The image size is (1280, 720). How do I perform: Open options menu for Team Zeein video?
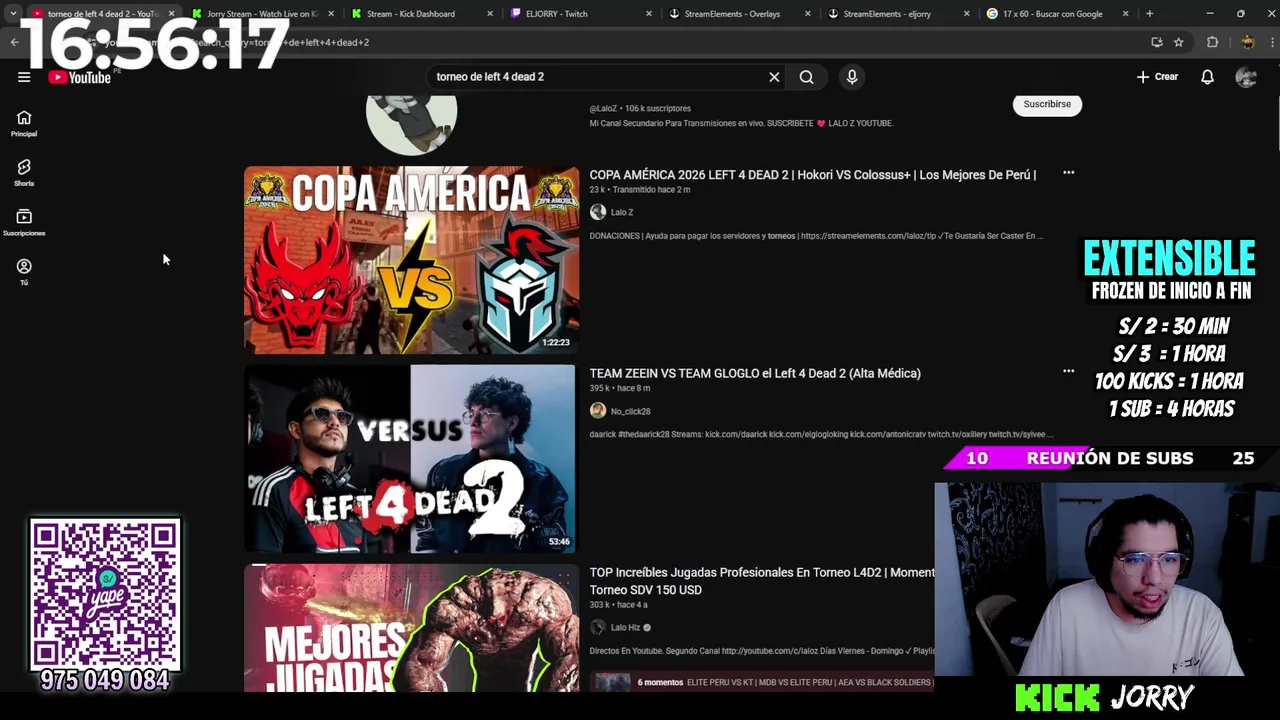(1068, 371)
